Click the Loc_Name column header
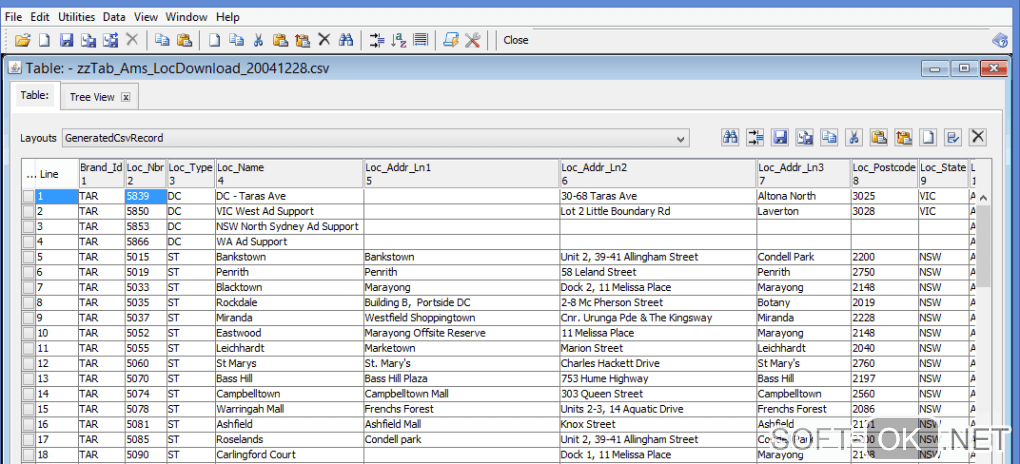This screenshot has height=464, width=1020. click(x=289, y=174)
